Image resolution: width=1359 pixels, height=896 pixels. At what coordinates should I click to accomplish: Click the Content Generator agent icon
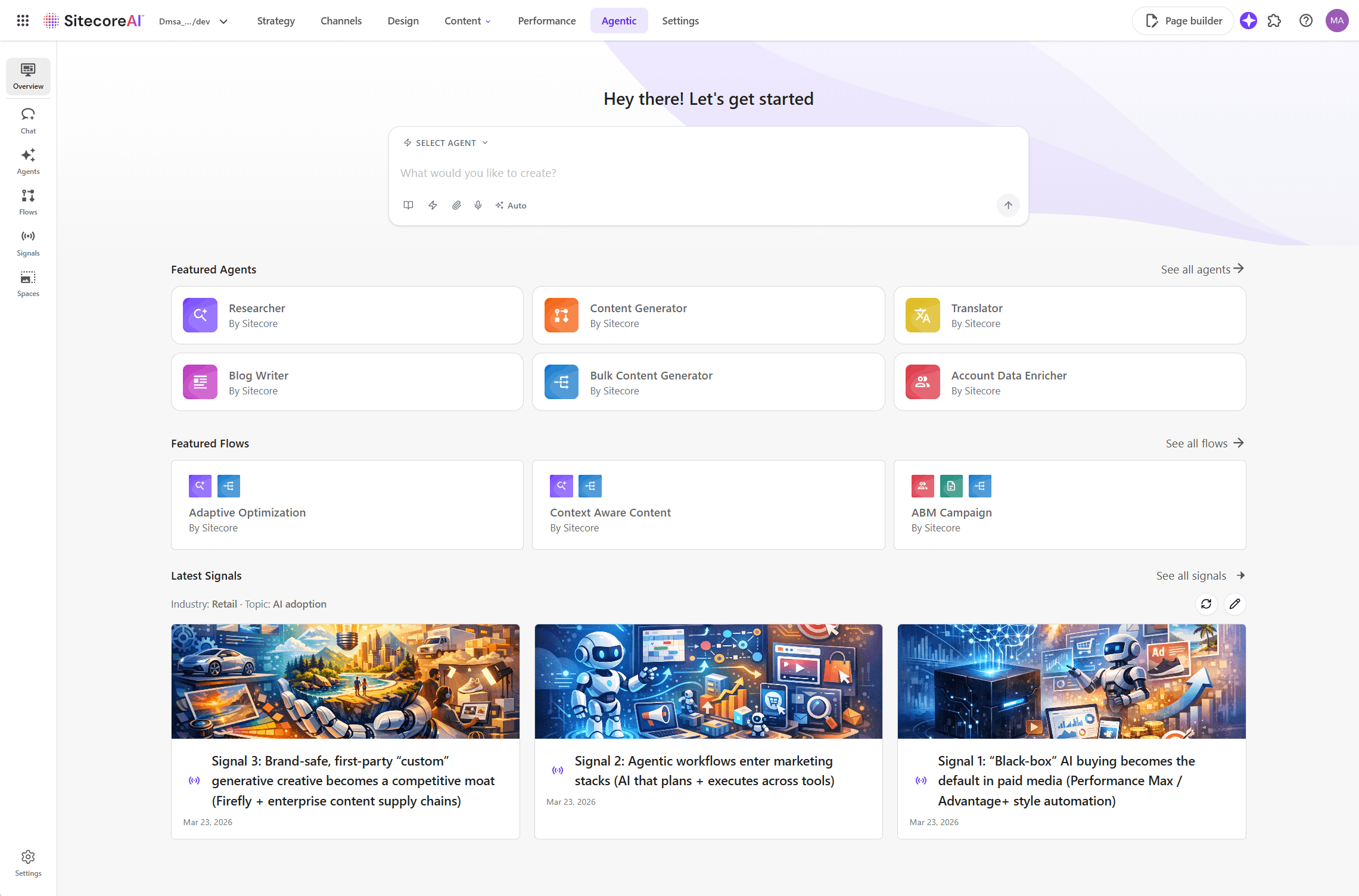coord(561,315)
